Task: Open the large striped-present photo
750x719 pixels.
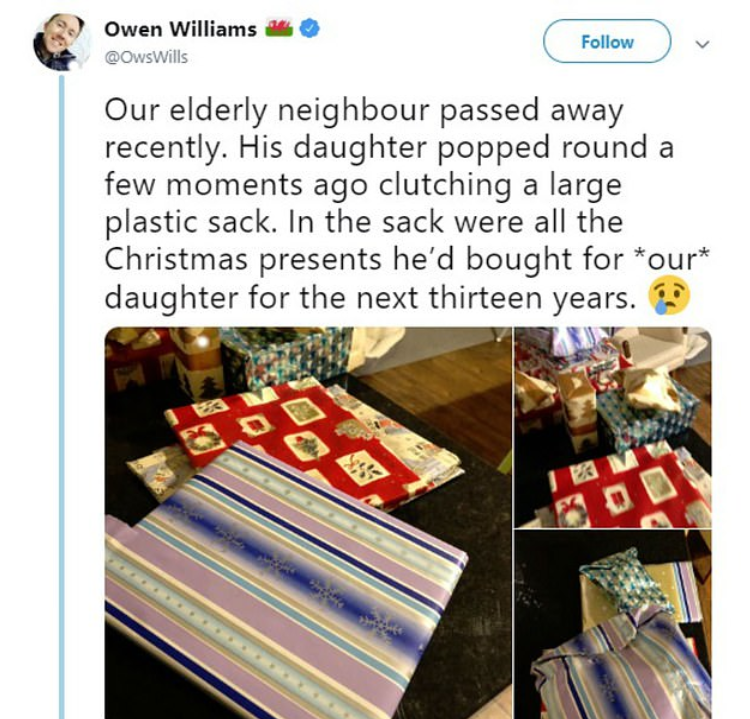Action: point(309,523)
